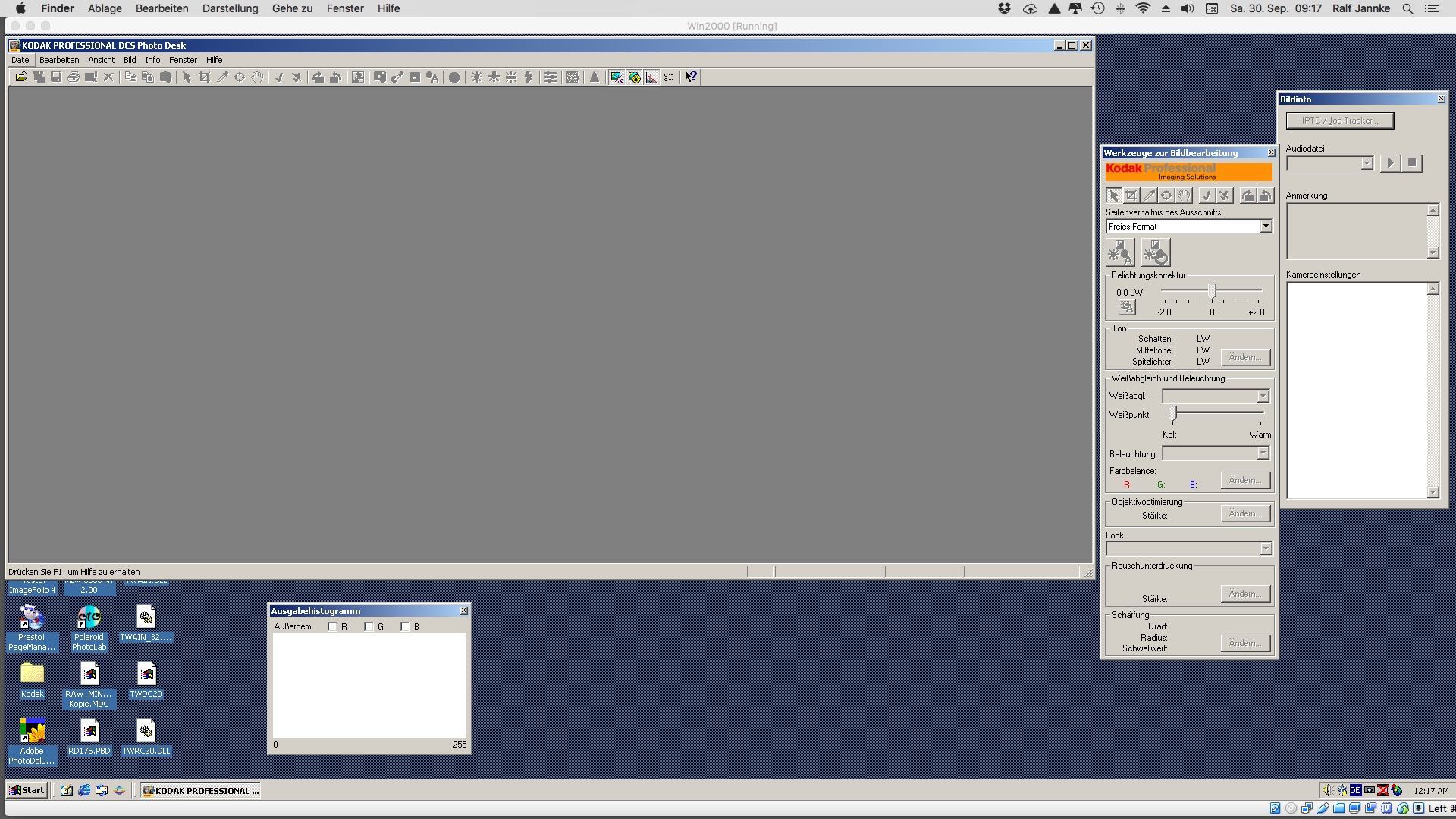Select the eyedropper tool in the main toolbar
This screenshot has height=819, width=1456.
point(221,77)
